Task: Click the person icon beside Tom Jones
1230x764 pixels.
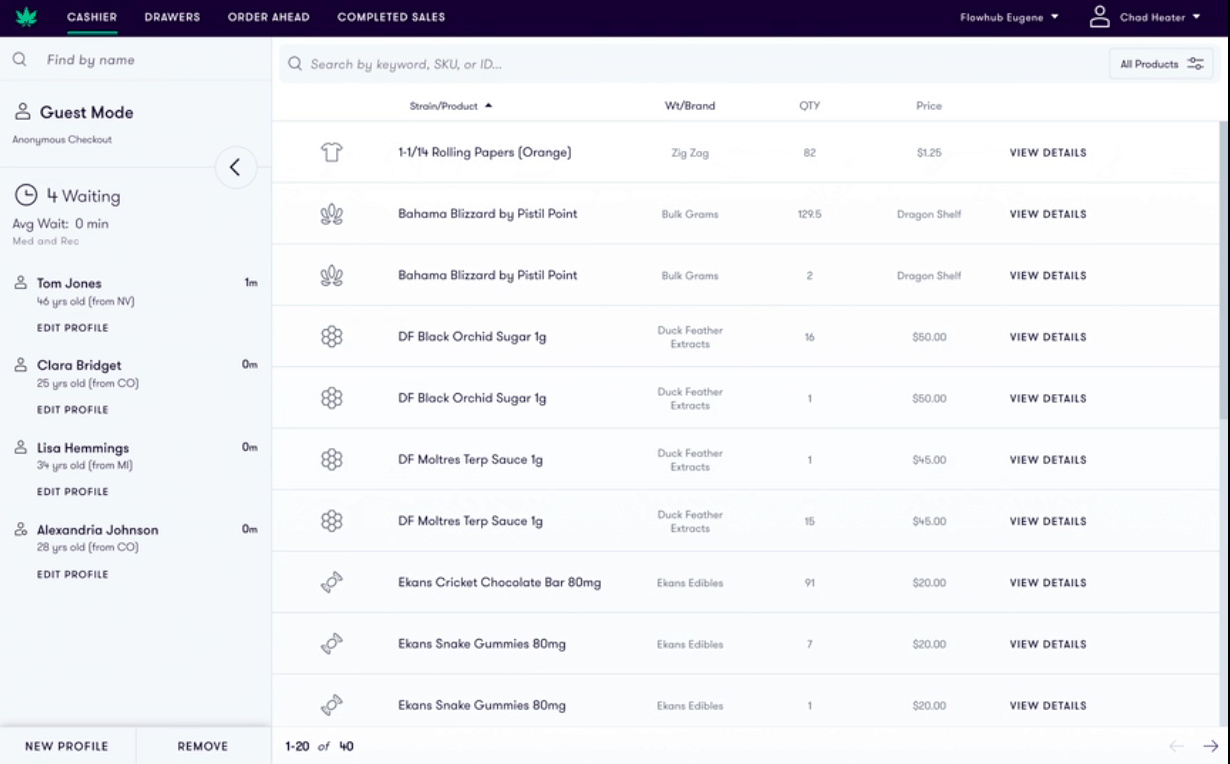Action: tap(21, 283)
